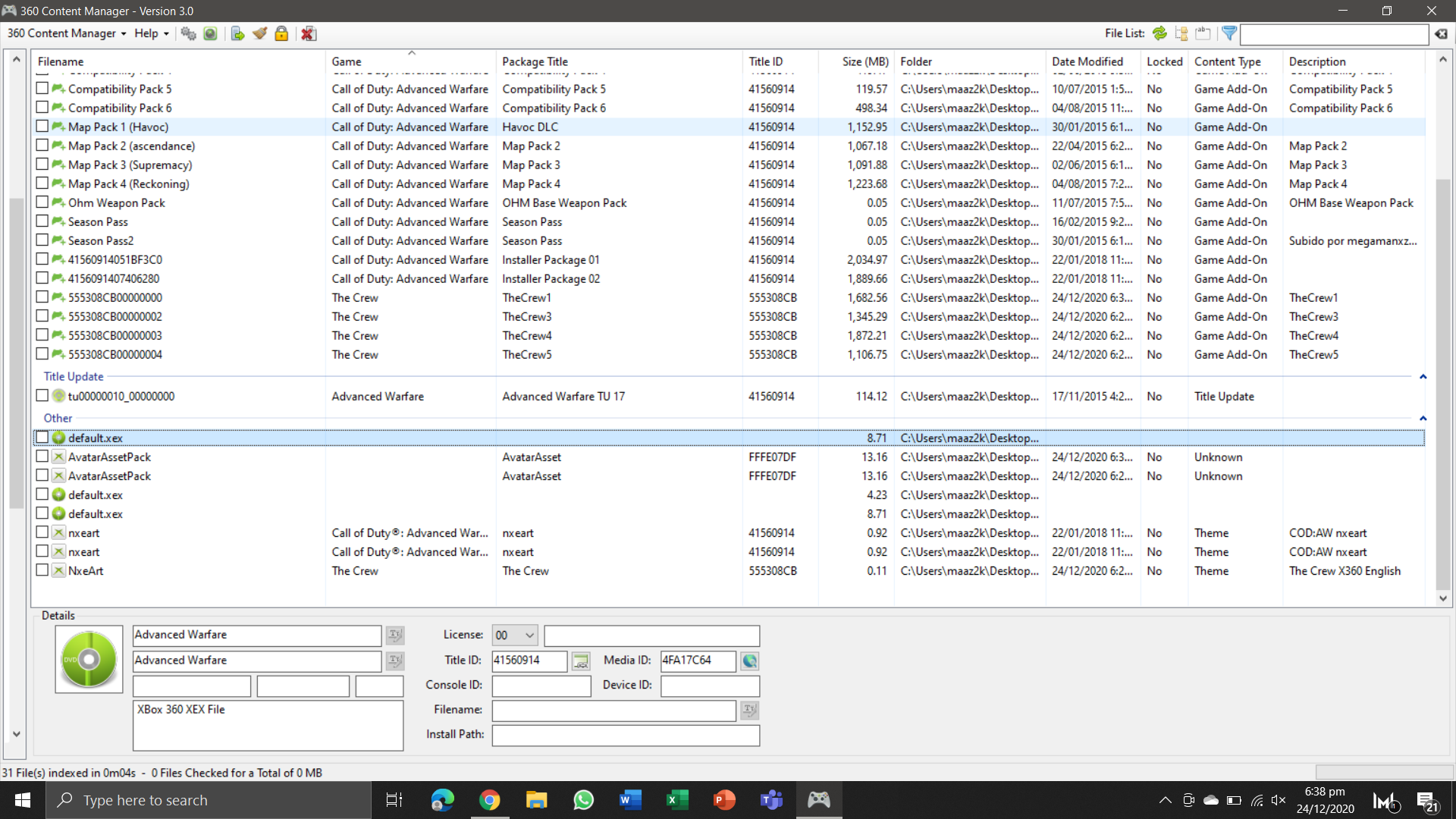Open PowerPoint from the taskbar

724,800
